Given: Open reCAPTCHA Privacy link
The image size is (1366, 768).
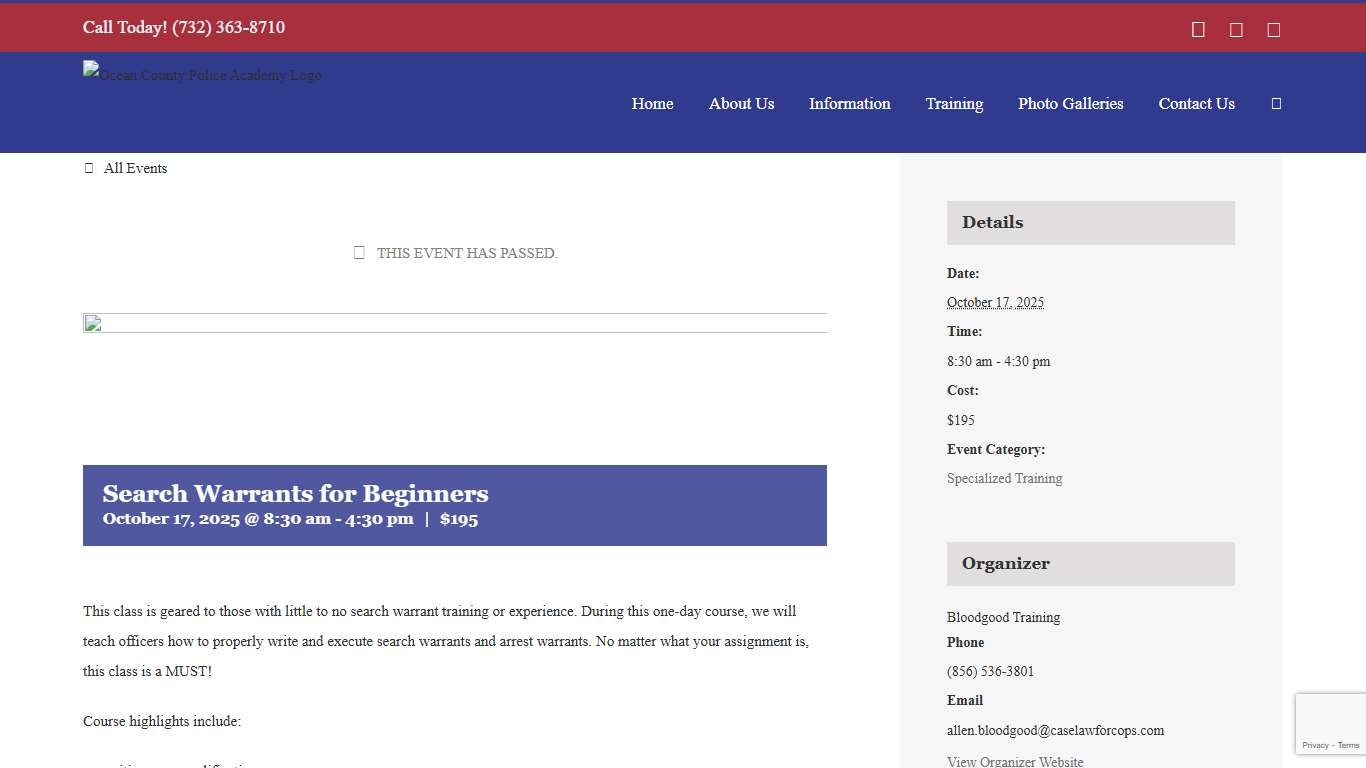Looking at the screenshot, I should point(1315,746).
